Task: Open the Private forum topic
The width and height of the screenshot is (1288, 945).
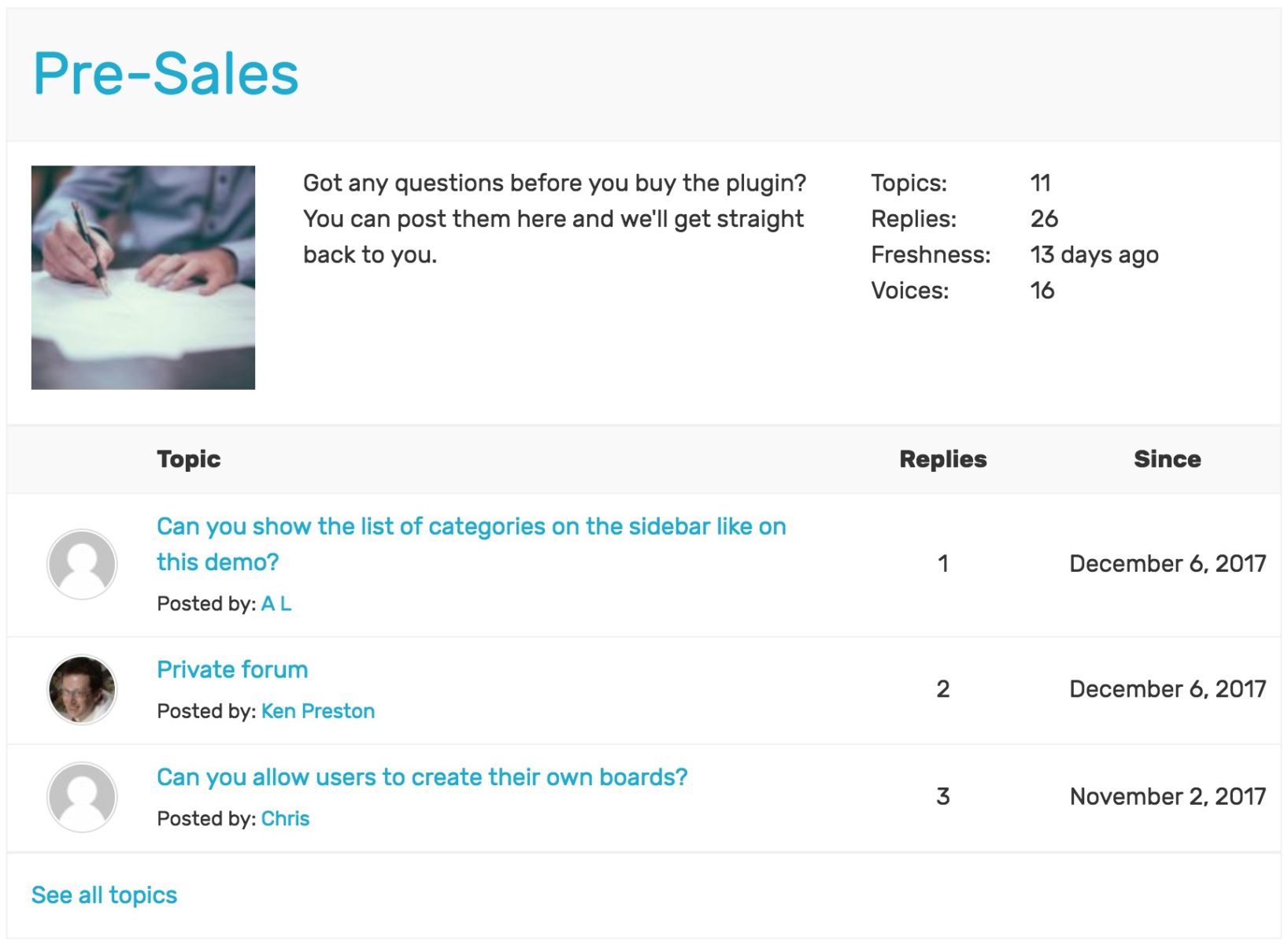Action: (x=232, y=669)
